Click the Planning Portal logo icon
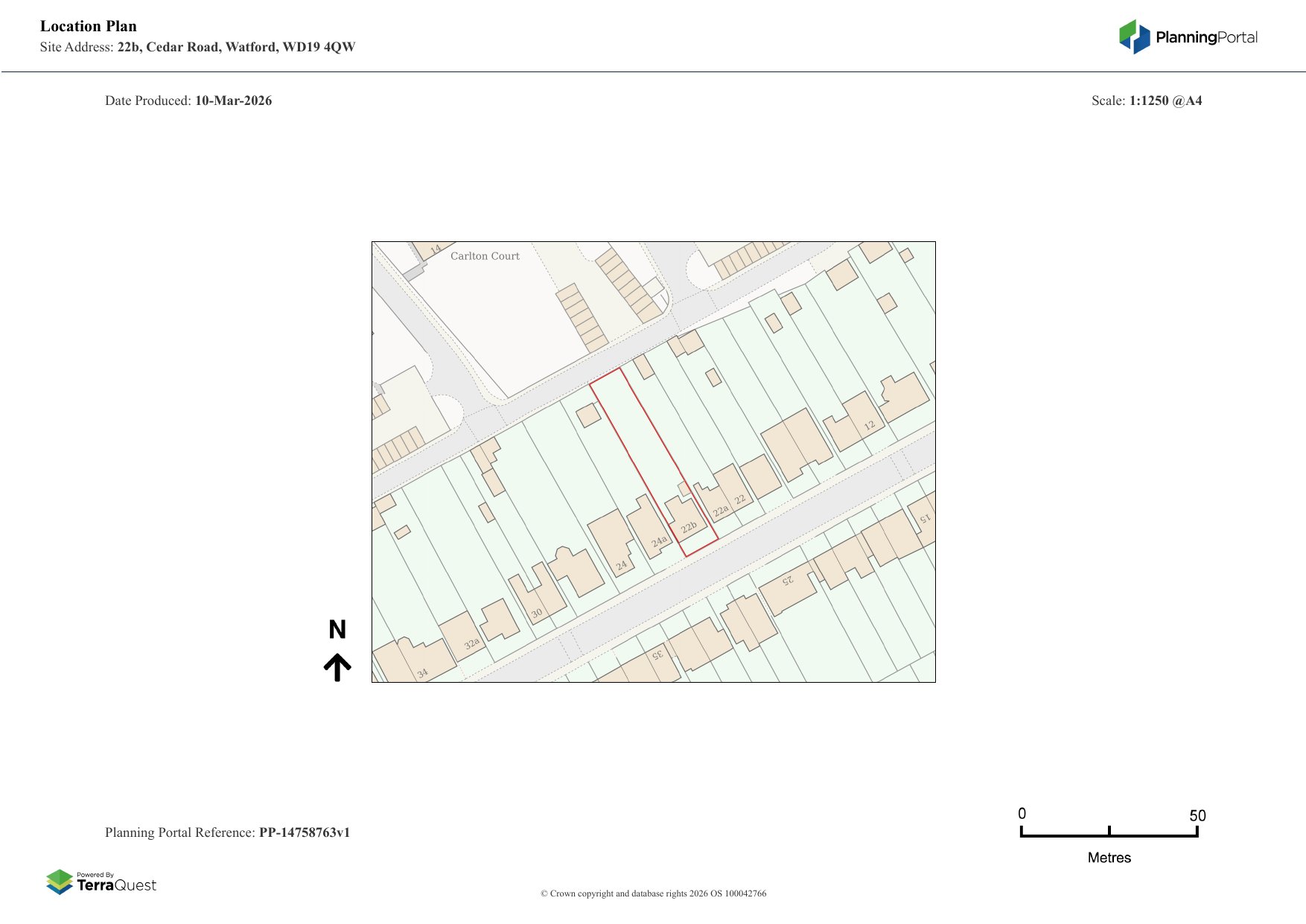The height and width of the screenshot is (924, 1306). pyautogui.click(x=1135, y=36)
